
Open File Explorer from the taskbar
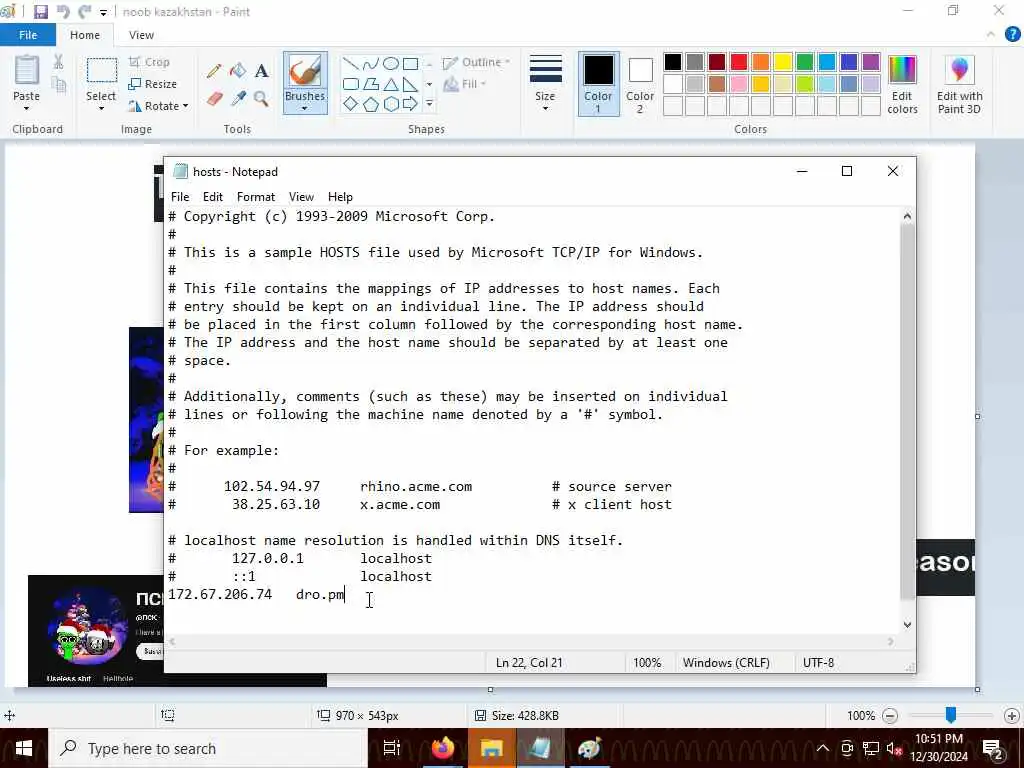pyautogui.click(x=491, y=748)
